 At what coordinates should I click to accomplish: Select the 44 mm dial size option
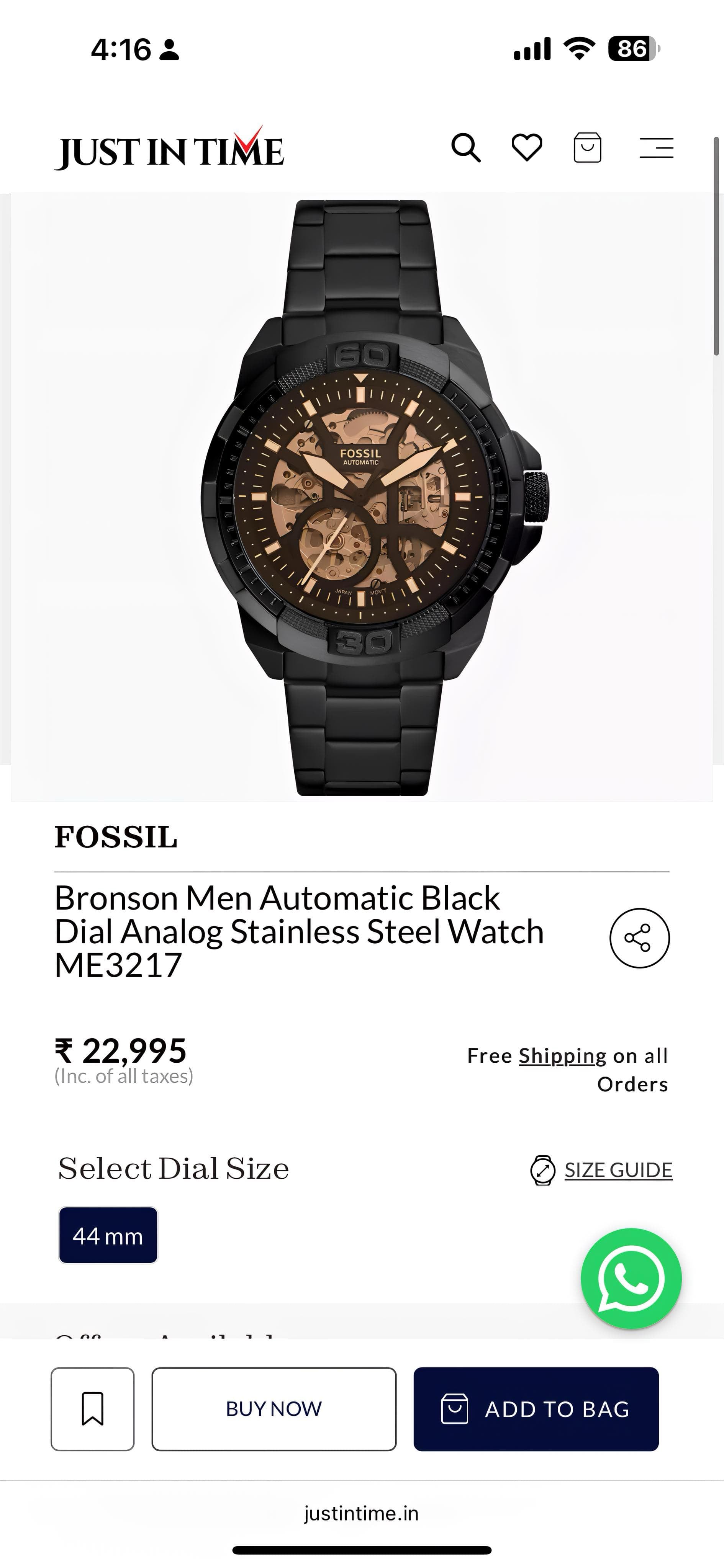[x=108, y=1235]
